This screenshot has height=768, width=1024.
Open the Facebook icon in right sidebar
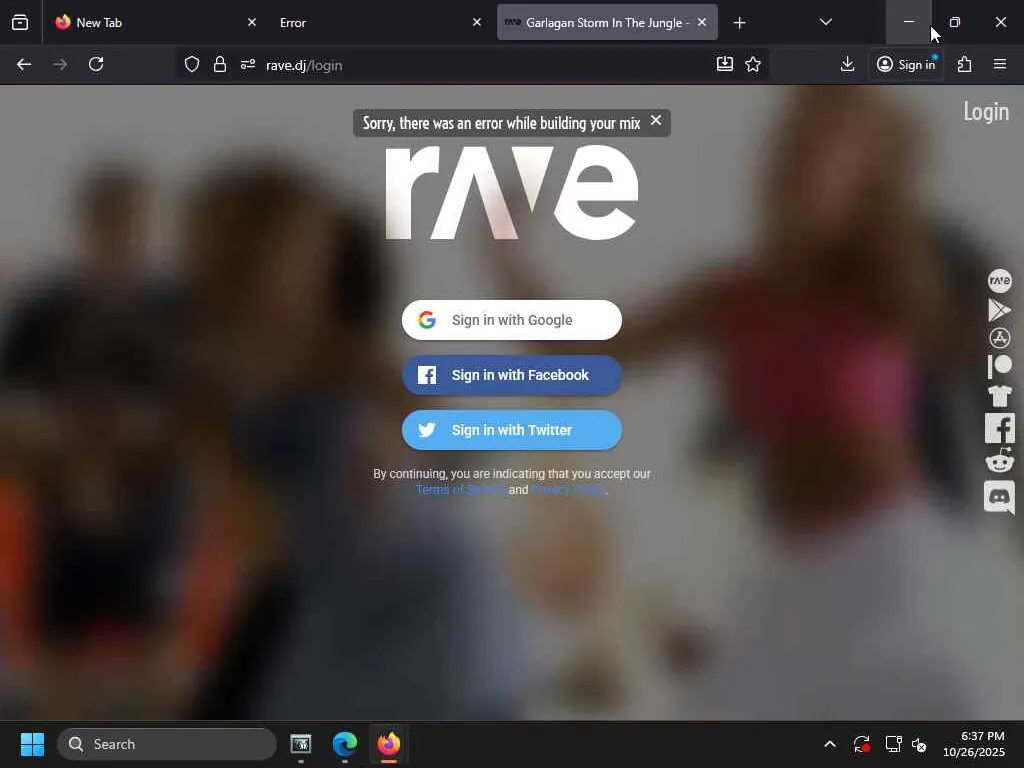point(999,428)
